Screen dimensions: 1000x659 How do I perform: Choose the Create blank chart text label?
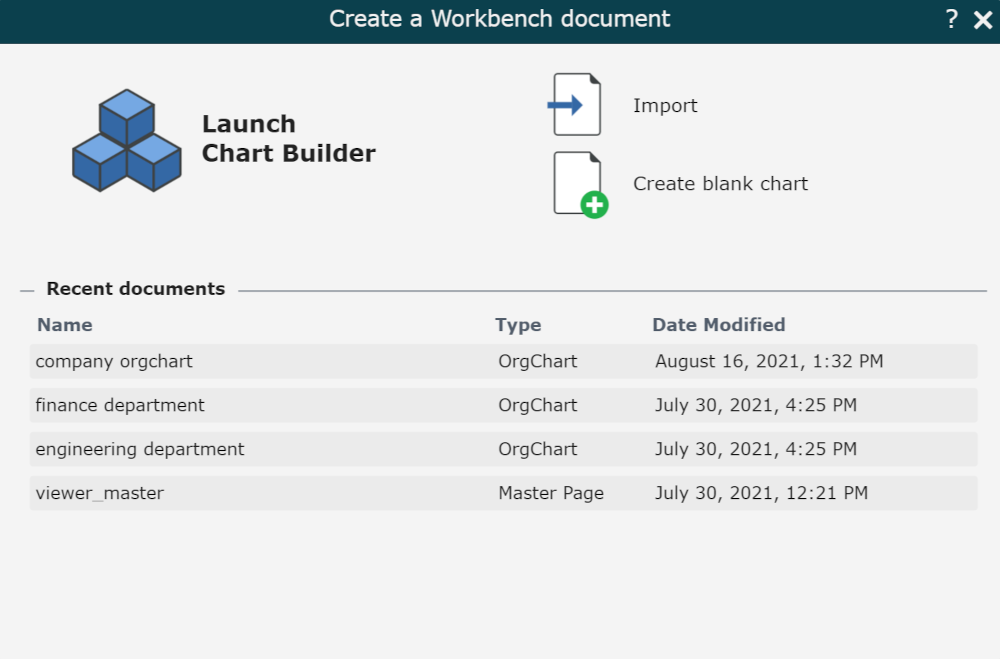point(720,184)
